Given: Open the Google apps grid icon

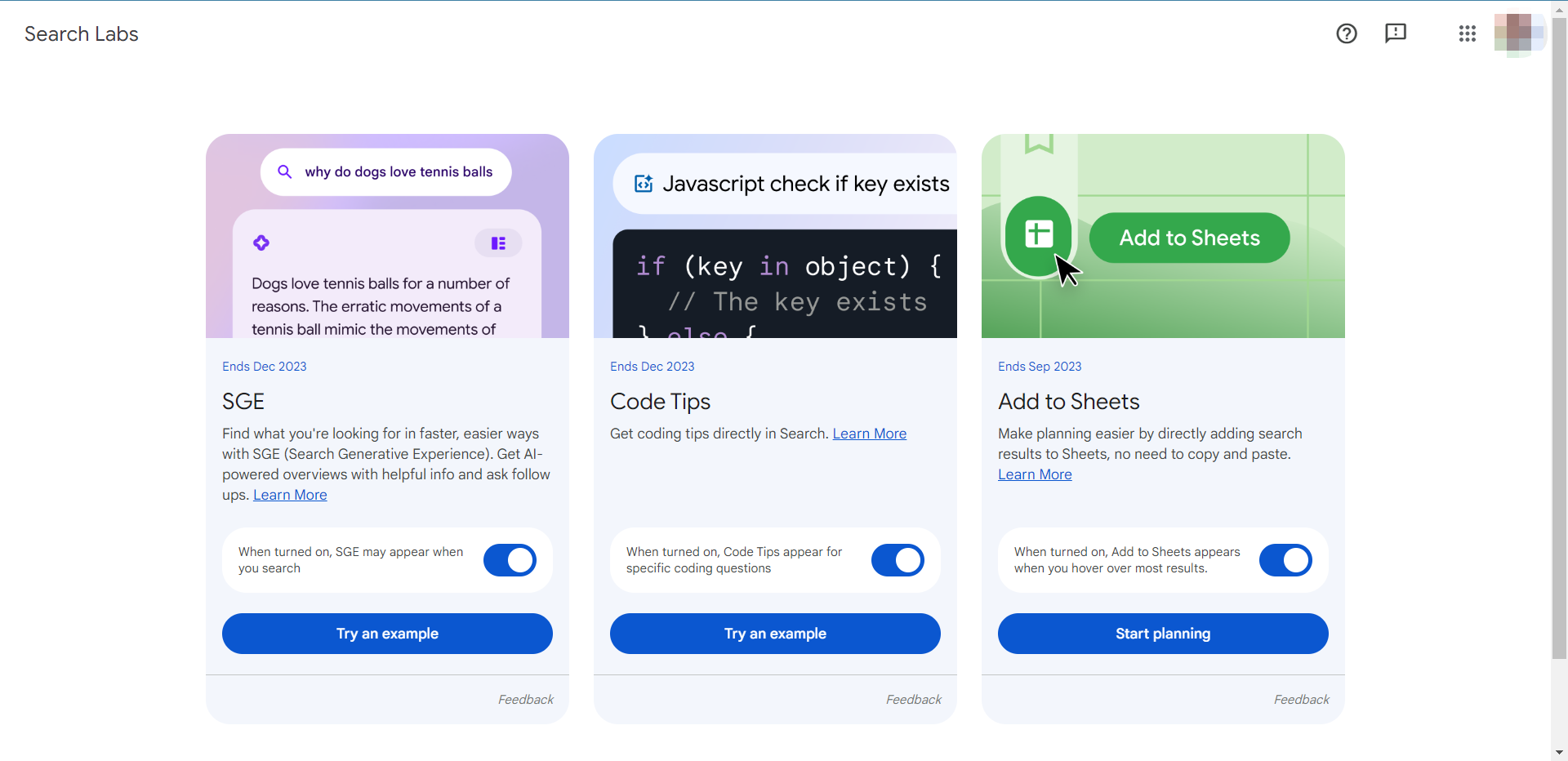Looking at the screenshot, I should tap(1468, 33).
